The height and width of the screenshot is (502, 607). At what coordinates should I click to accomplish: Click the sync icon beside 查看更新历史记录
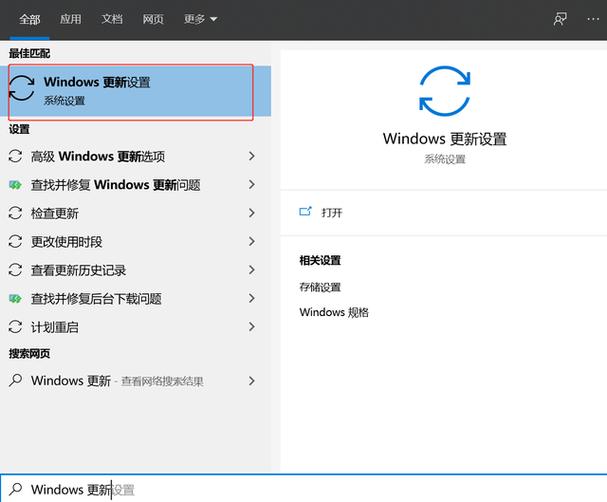15,270
